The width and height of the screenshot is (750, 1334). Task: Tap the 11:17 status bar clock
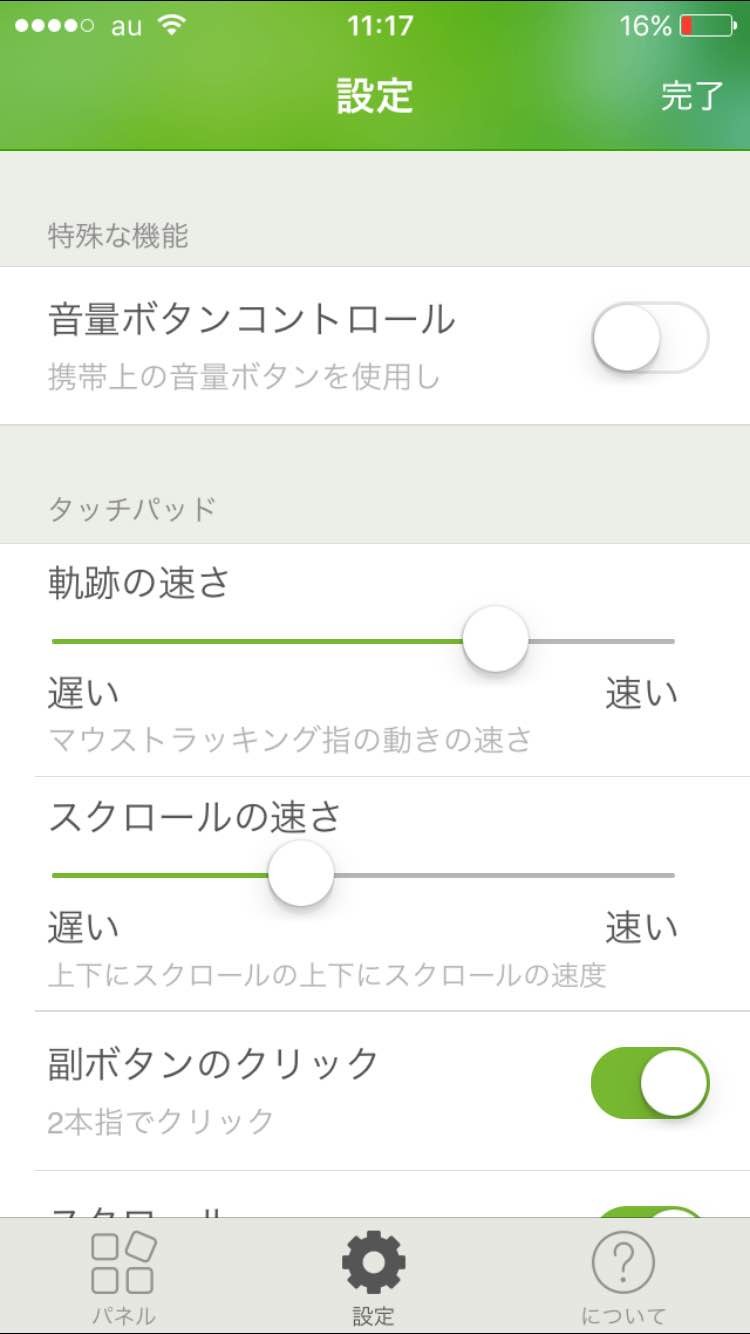[x=380, y=26]
